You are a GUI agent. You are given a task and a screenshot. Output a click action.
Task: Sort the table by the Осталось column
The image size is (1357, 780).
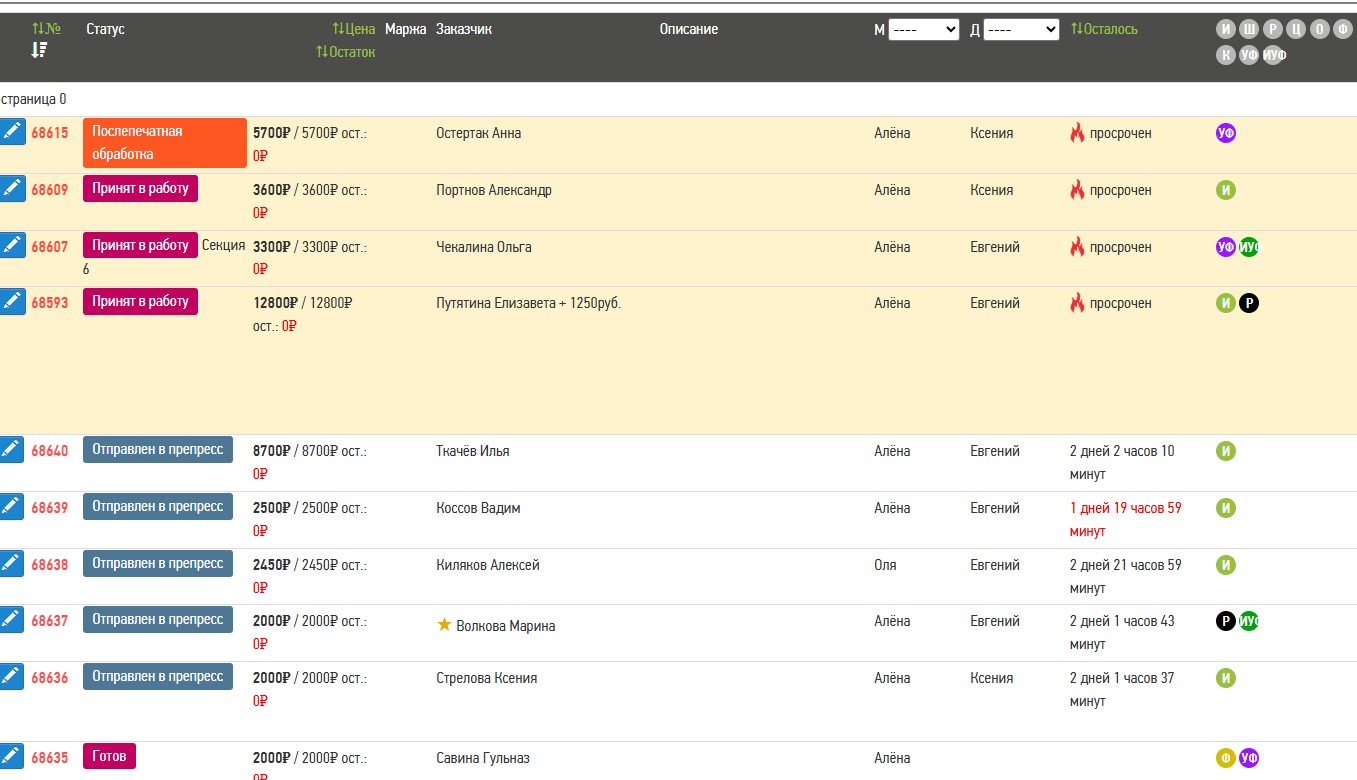[x=1104, y=29]
